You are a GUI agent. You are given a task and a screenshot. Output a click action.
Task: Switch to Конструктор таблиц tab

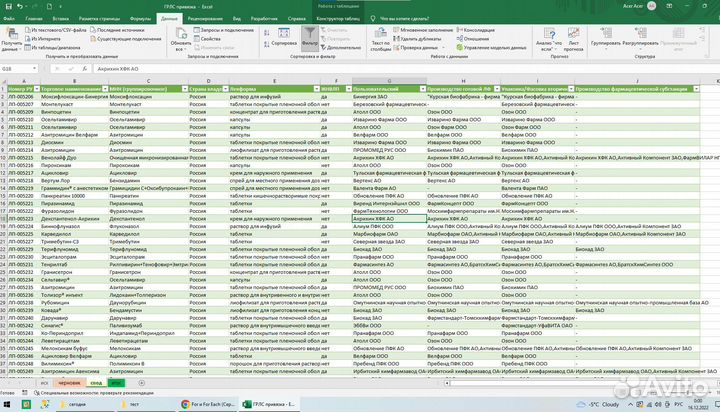pos(338,18)
